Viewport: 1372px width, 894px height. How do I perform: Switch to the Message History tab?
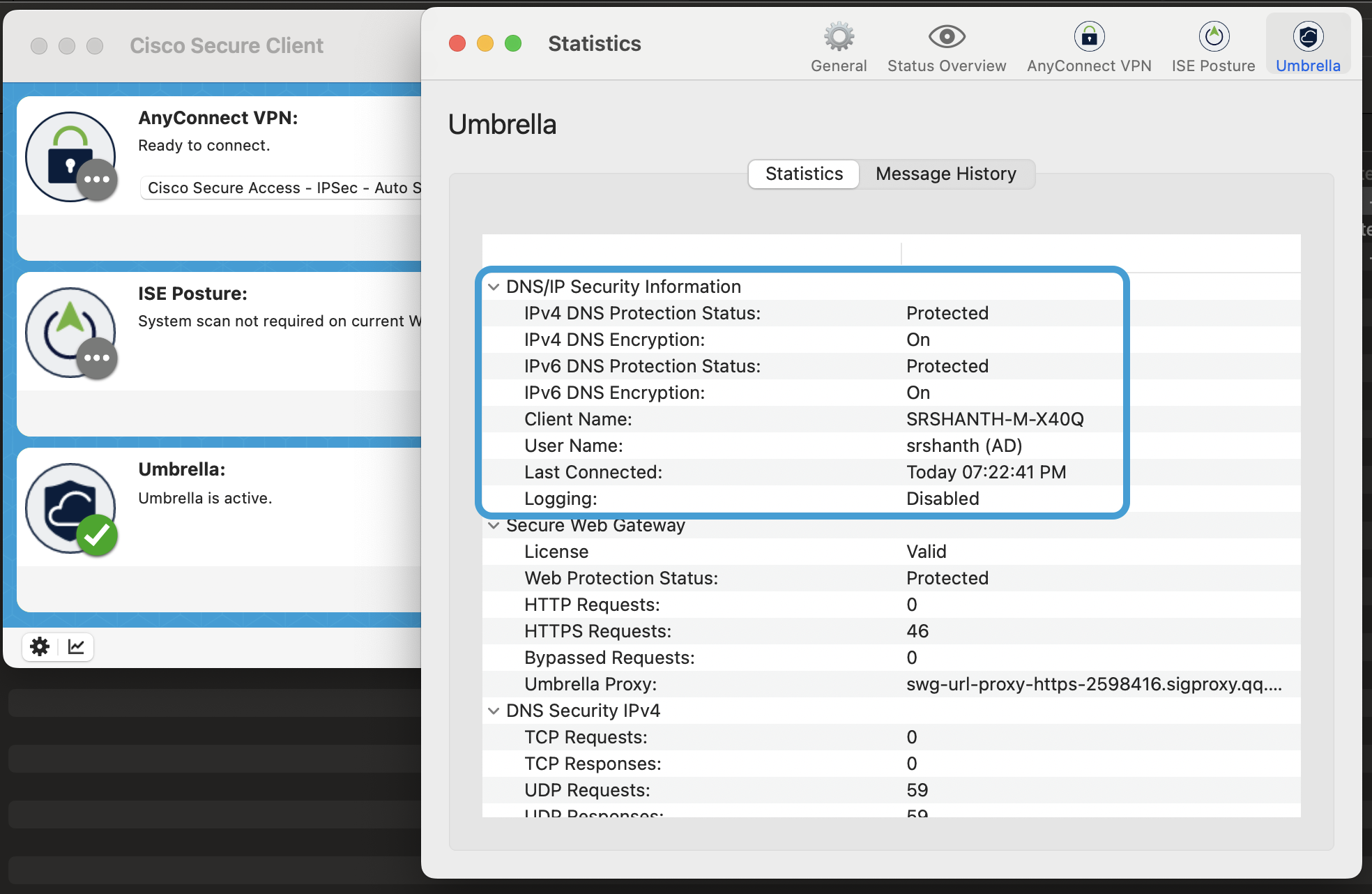946,174
